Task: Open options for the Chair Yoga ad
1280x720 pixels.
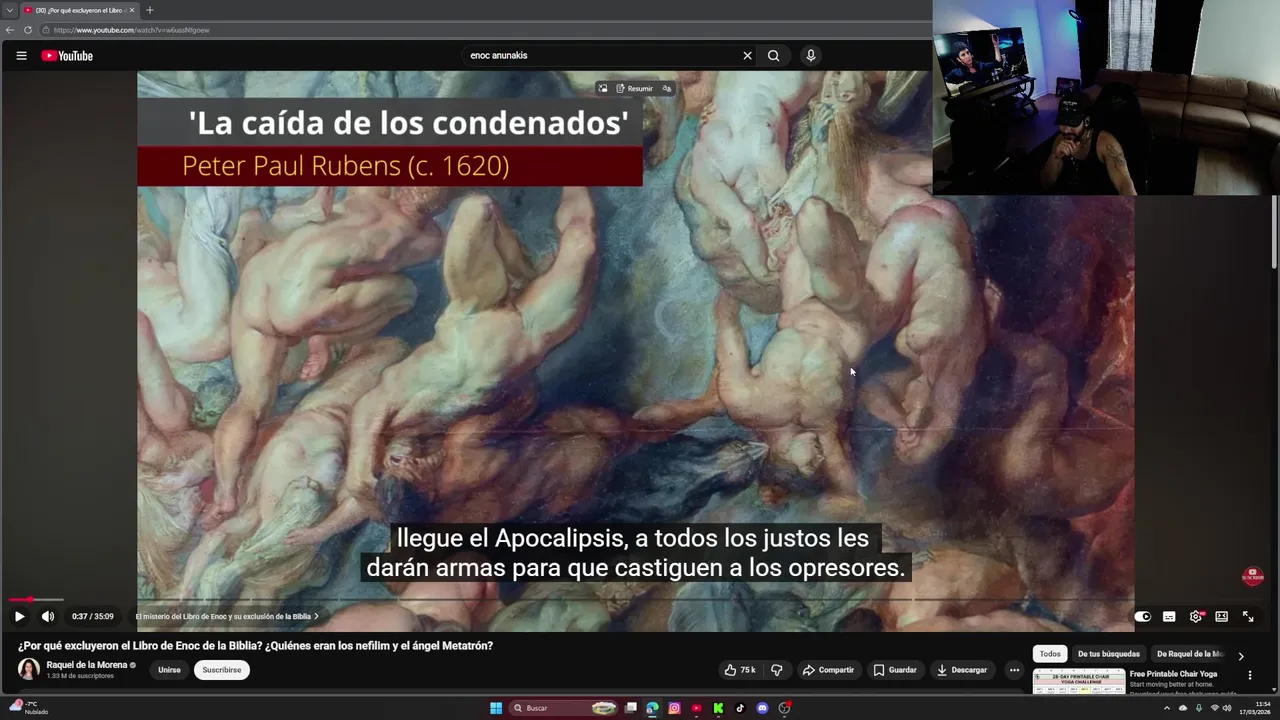Action: pos(1249,676)
